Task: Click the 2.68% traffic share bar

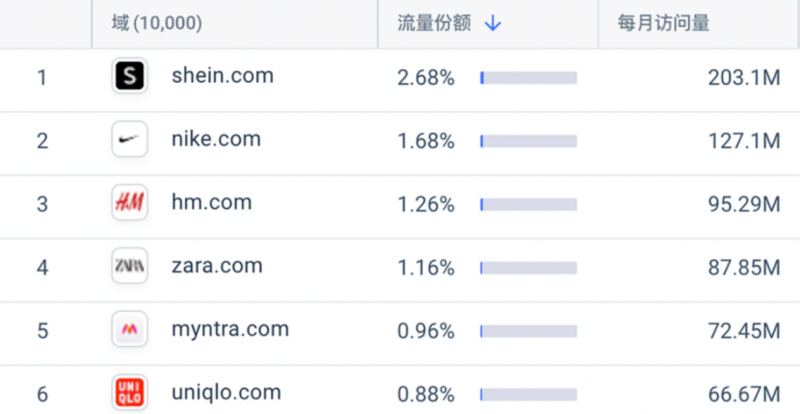Action: coord(529,78)
